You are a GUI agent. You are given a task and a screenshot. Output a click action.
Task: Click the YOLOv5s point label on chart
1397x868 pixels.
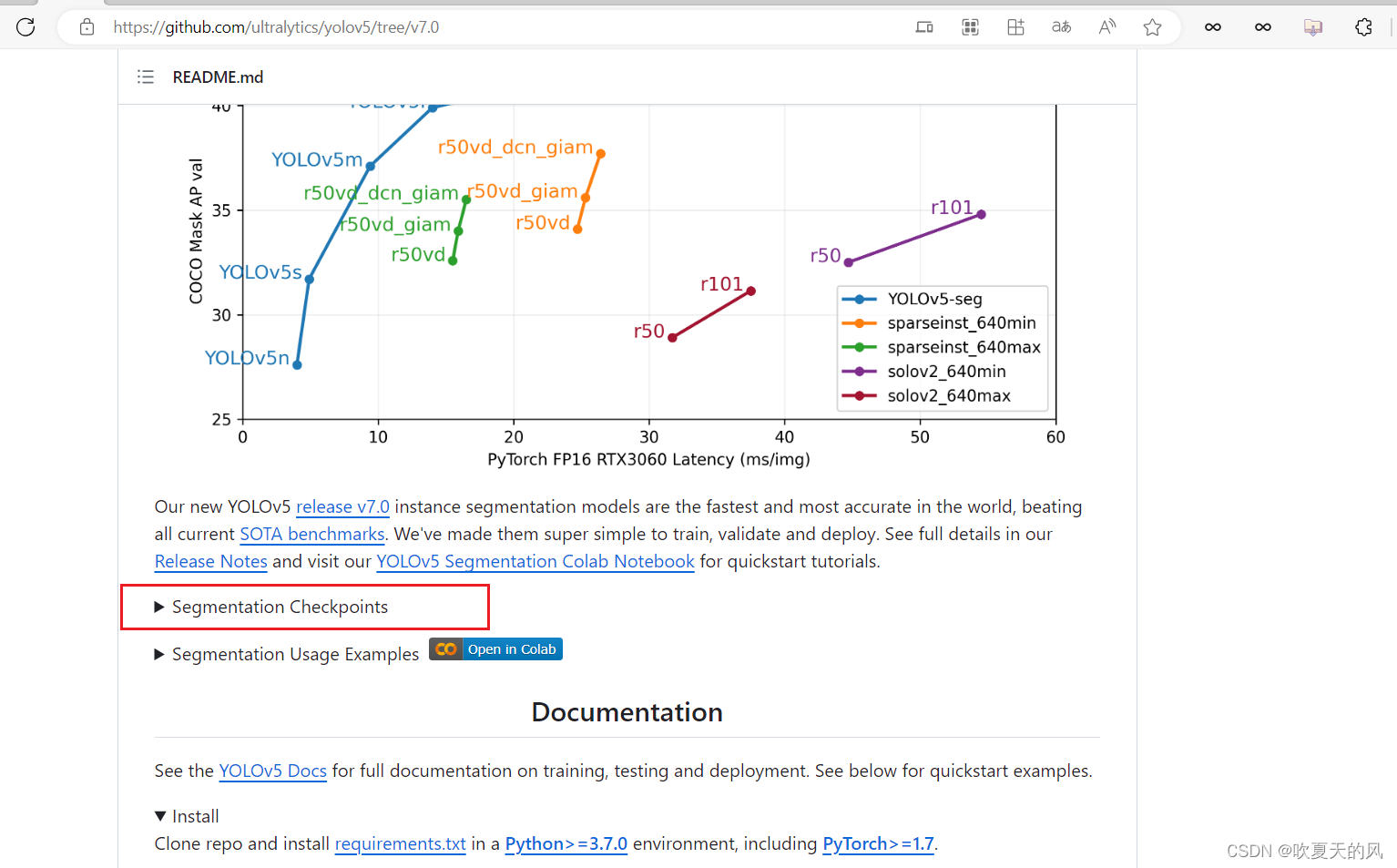pos(260,272)
